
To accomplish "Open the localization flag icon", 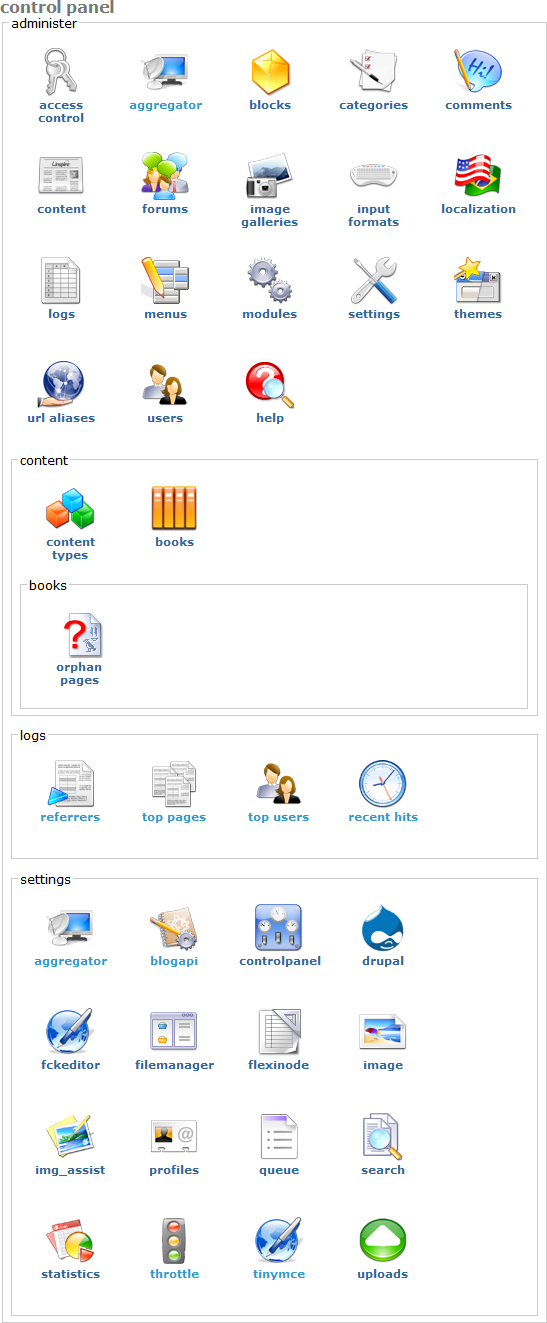I will click(x=478, y=176).
